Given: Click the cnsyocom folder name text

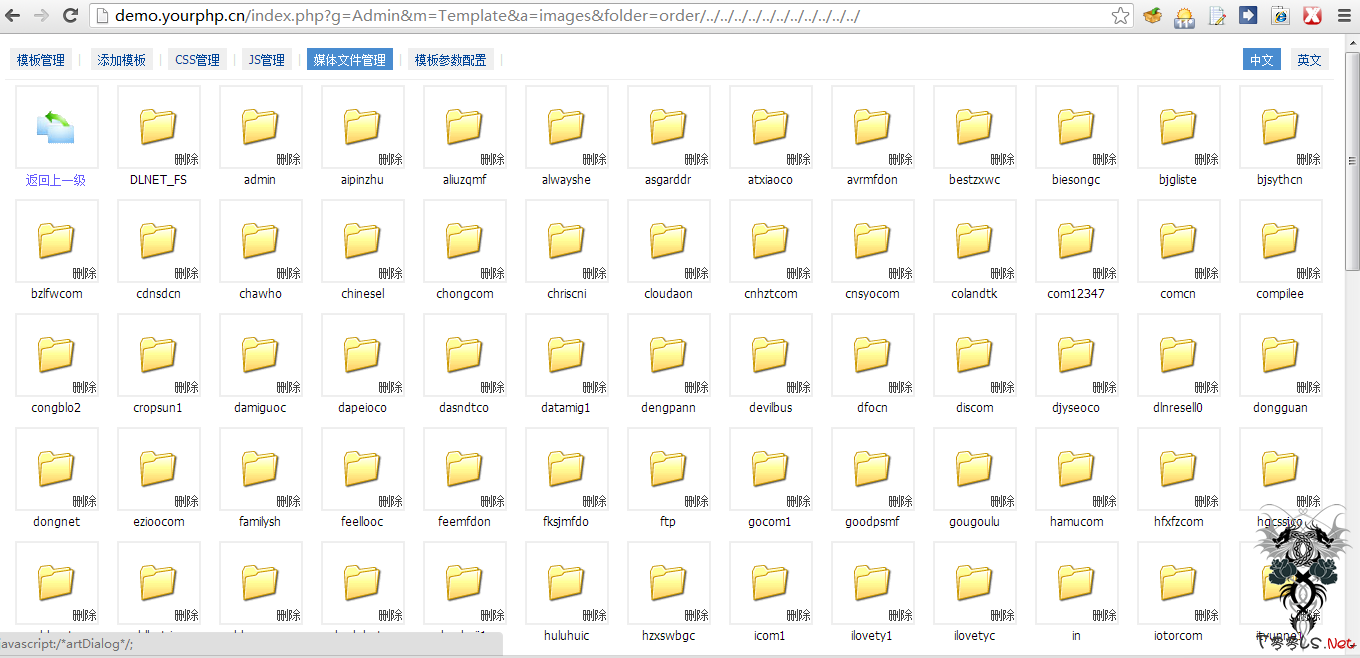Looking at the screenshot, I should click(872, 294).
